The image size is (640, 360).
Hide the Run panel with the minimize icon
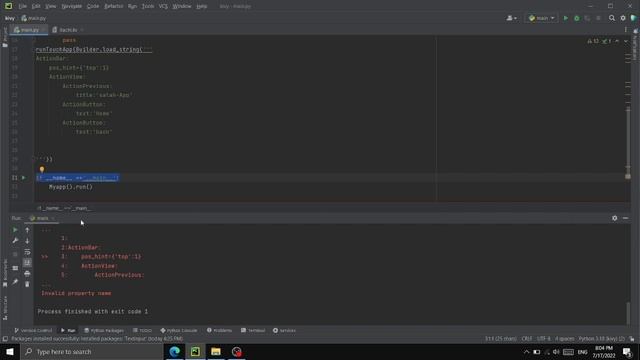pos(625,218)
